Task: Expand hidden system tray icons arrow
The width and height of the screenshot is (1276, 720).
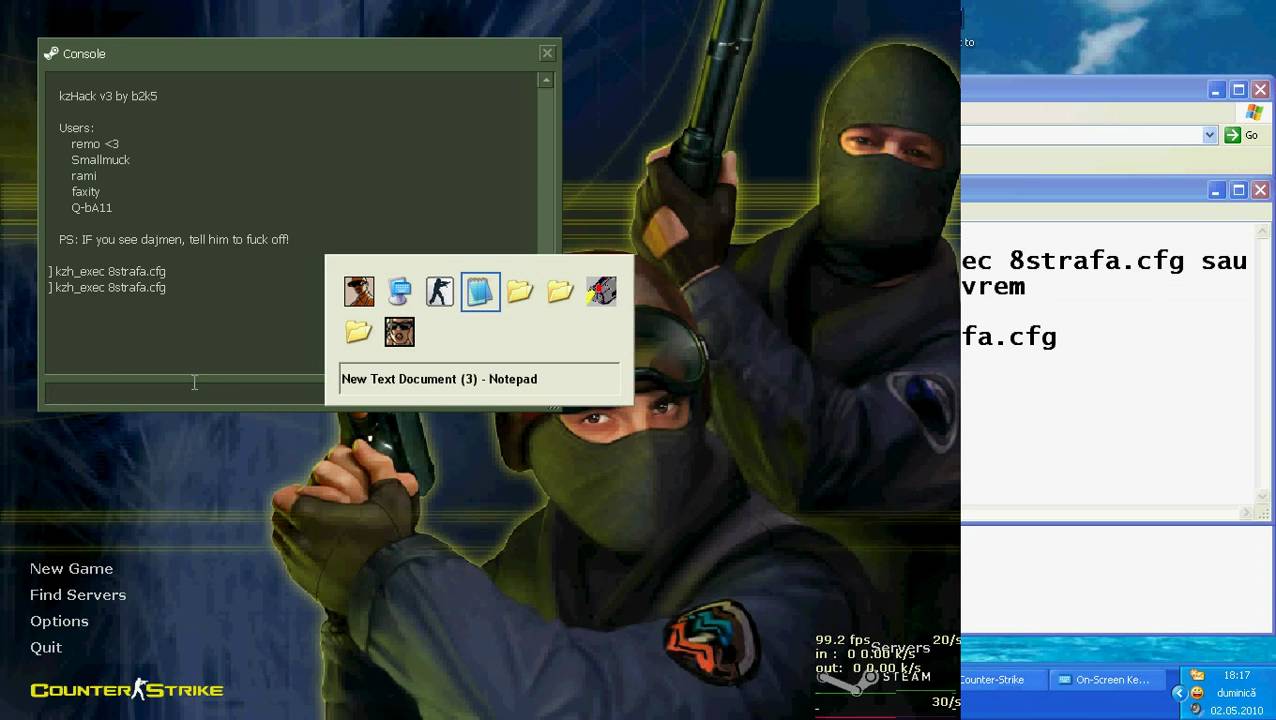Action: point(1178,693)
